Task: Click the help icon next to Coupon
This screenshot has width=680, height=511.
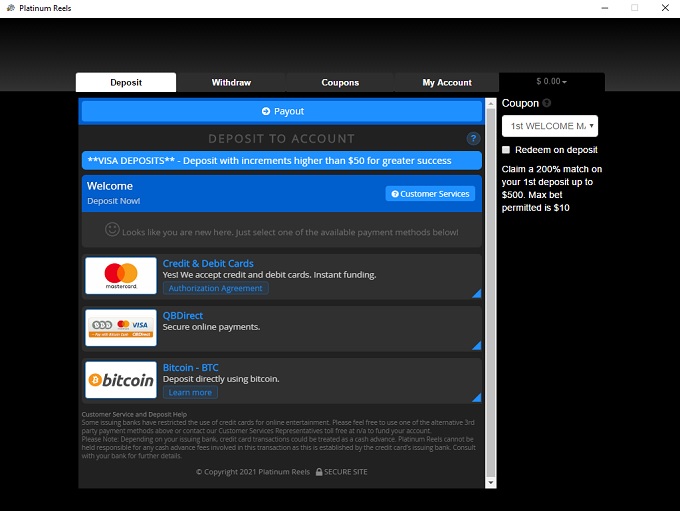Action: pyautogui.click(x=547, y=103)
